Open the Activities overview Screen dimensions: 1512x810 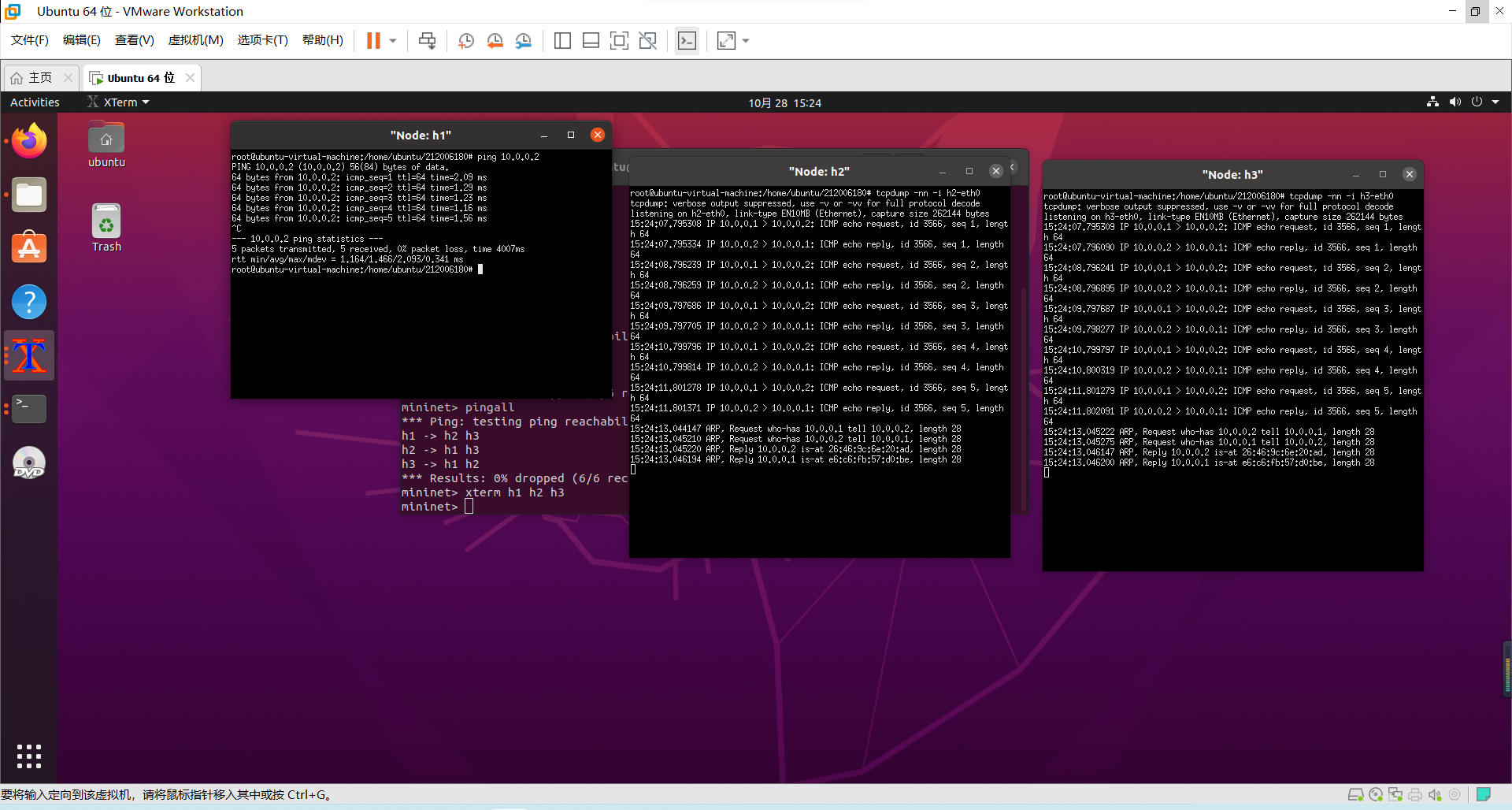(x=35, y=102)
